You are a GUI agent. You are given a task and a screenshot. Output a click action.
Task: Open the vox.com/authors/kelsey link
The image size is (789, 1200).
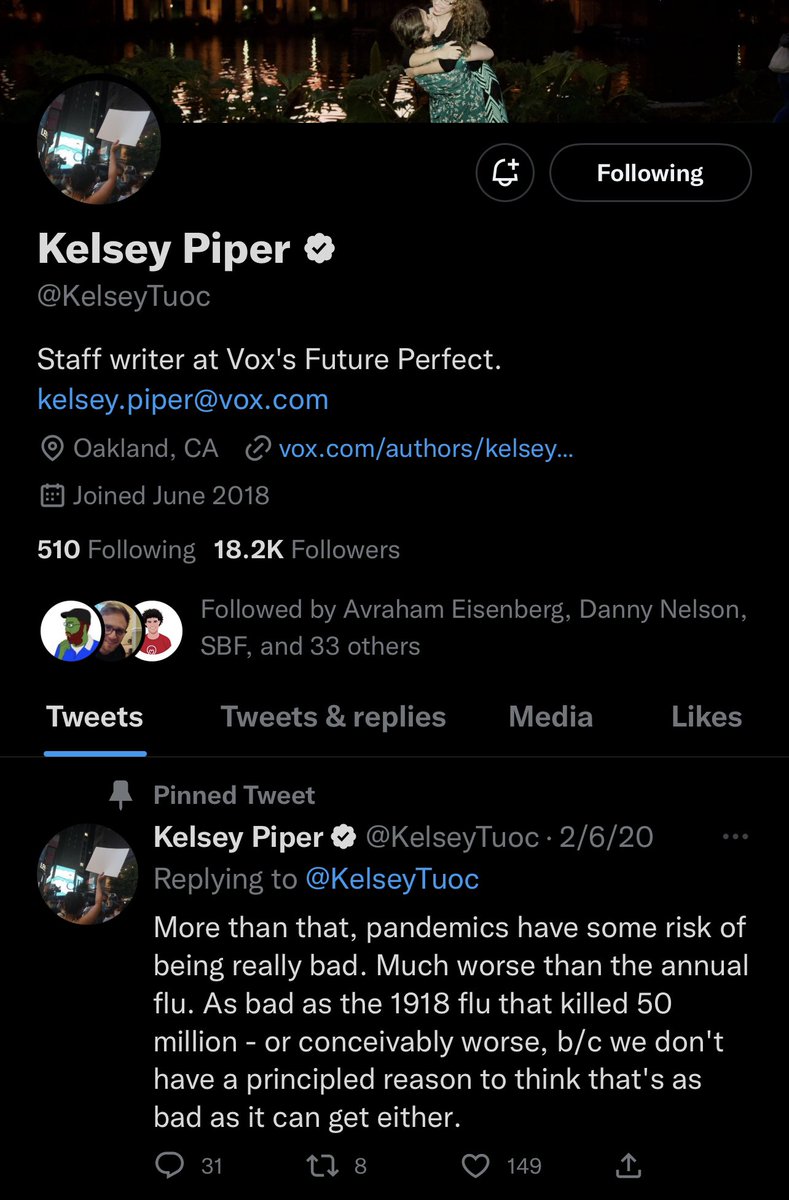425,448
